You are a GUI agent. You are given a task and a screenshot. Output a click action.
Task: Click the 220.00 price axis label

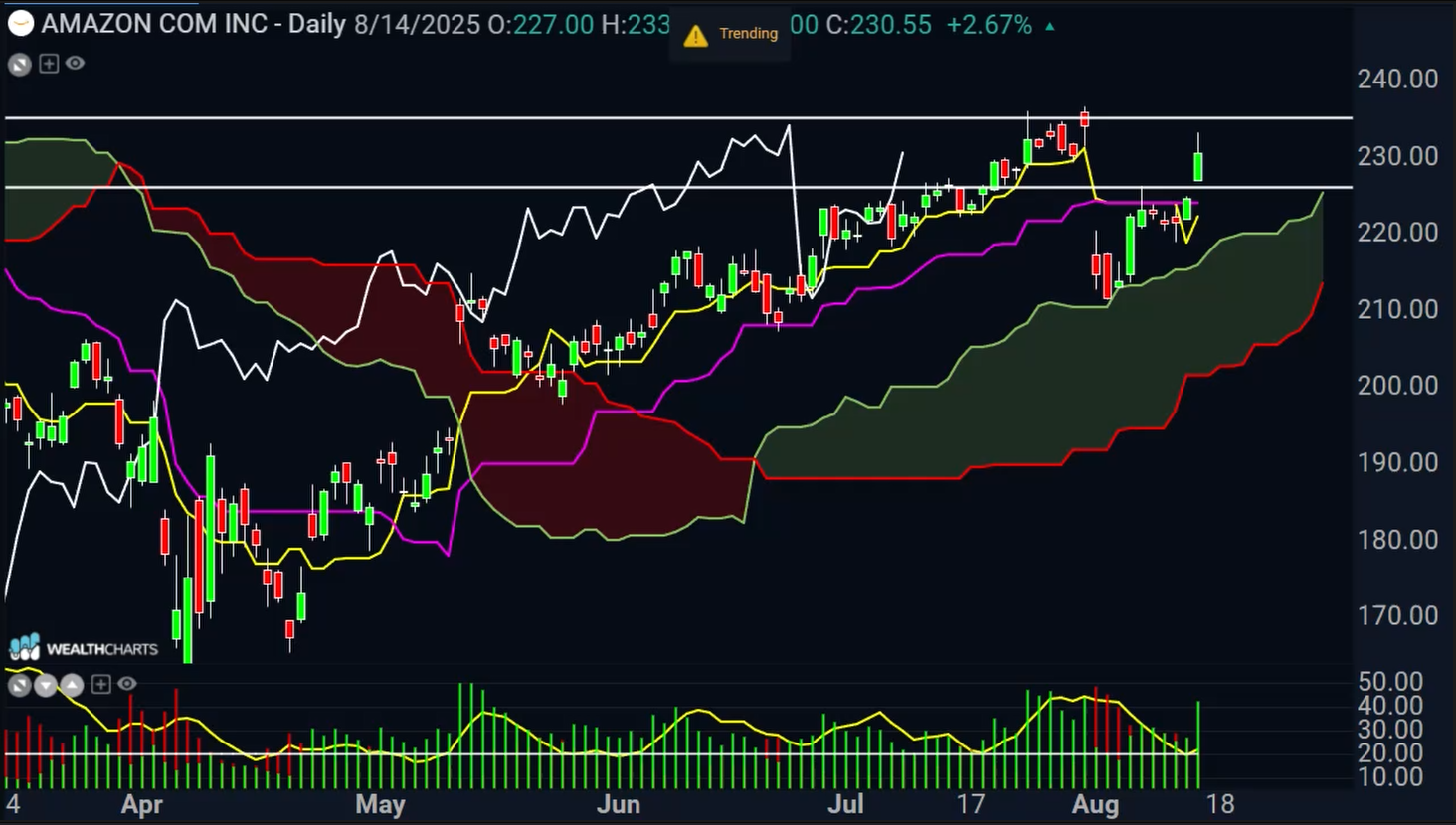1397,232
